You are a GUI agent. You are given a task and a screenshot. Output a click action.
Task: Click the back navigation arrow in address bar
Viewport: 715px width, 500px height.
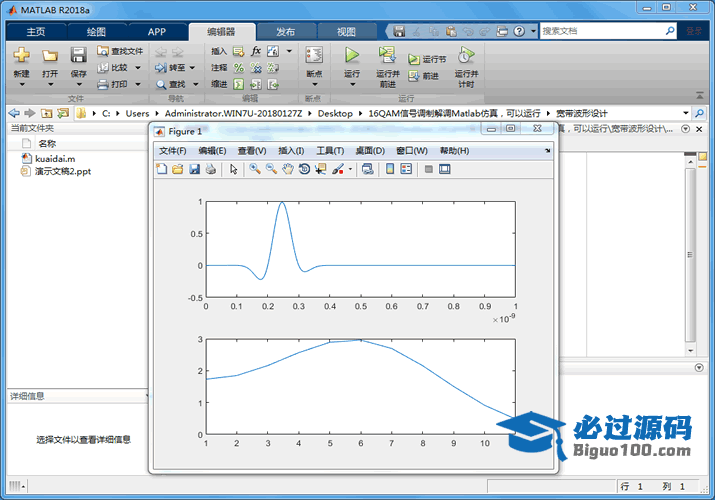click(15, 113)
